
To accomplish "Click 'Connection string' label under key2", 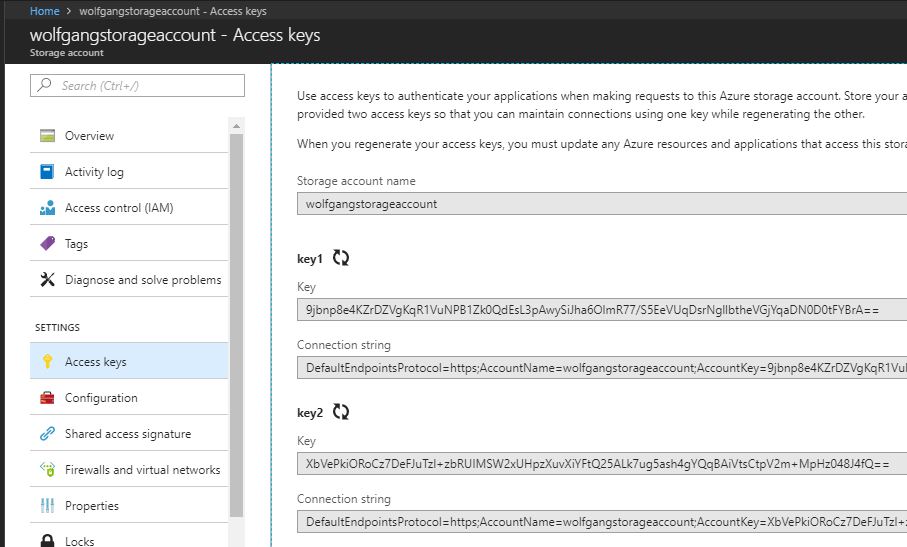I will point(344,499).
